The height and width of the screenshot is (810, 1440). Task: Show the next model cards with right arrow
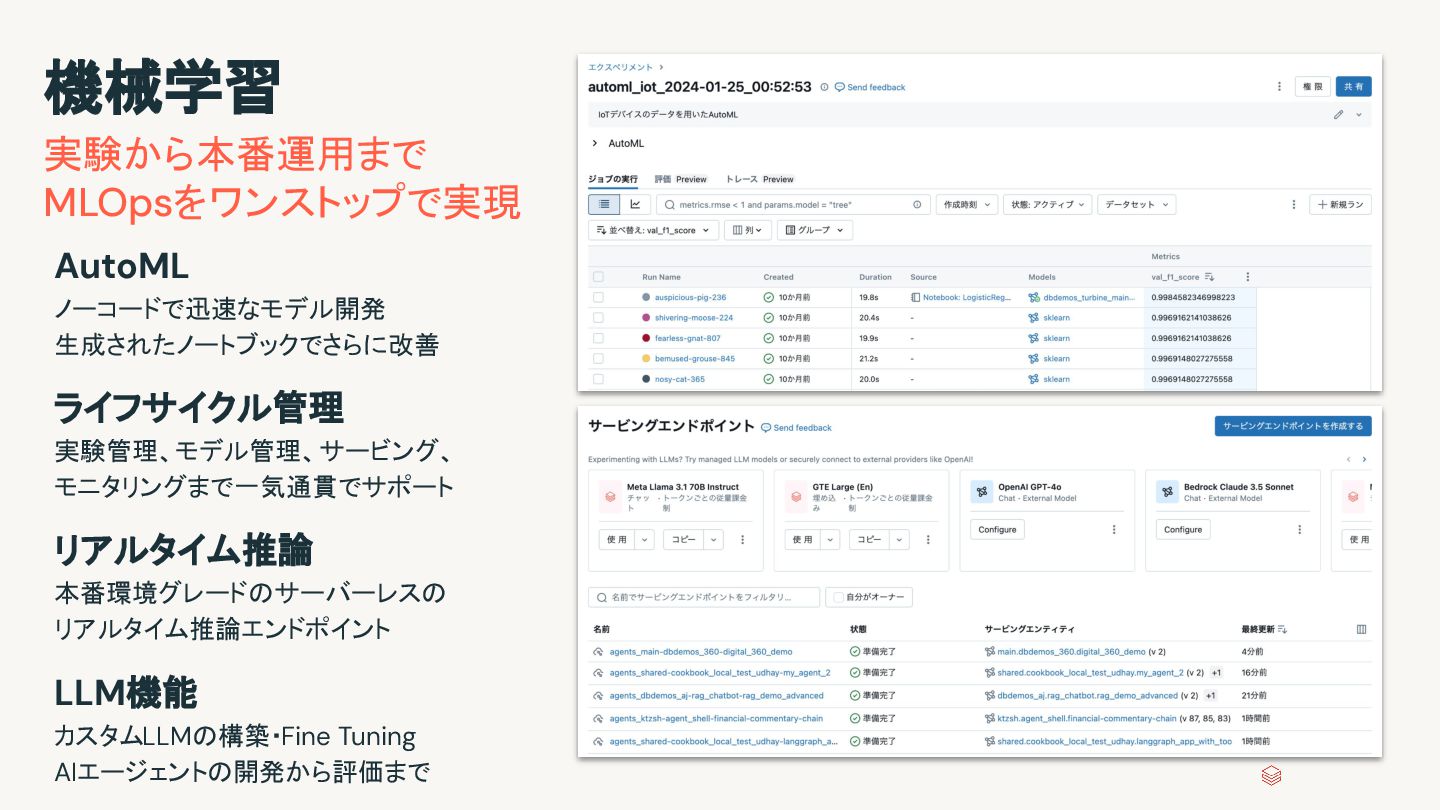click(1364, 459)
